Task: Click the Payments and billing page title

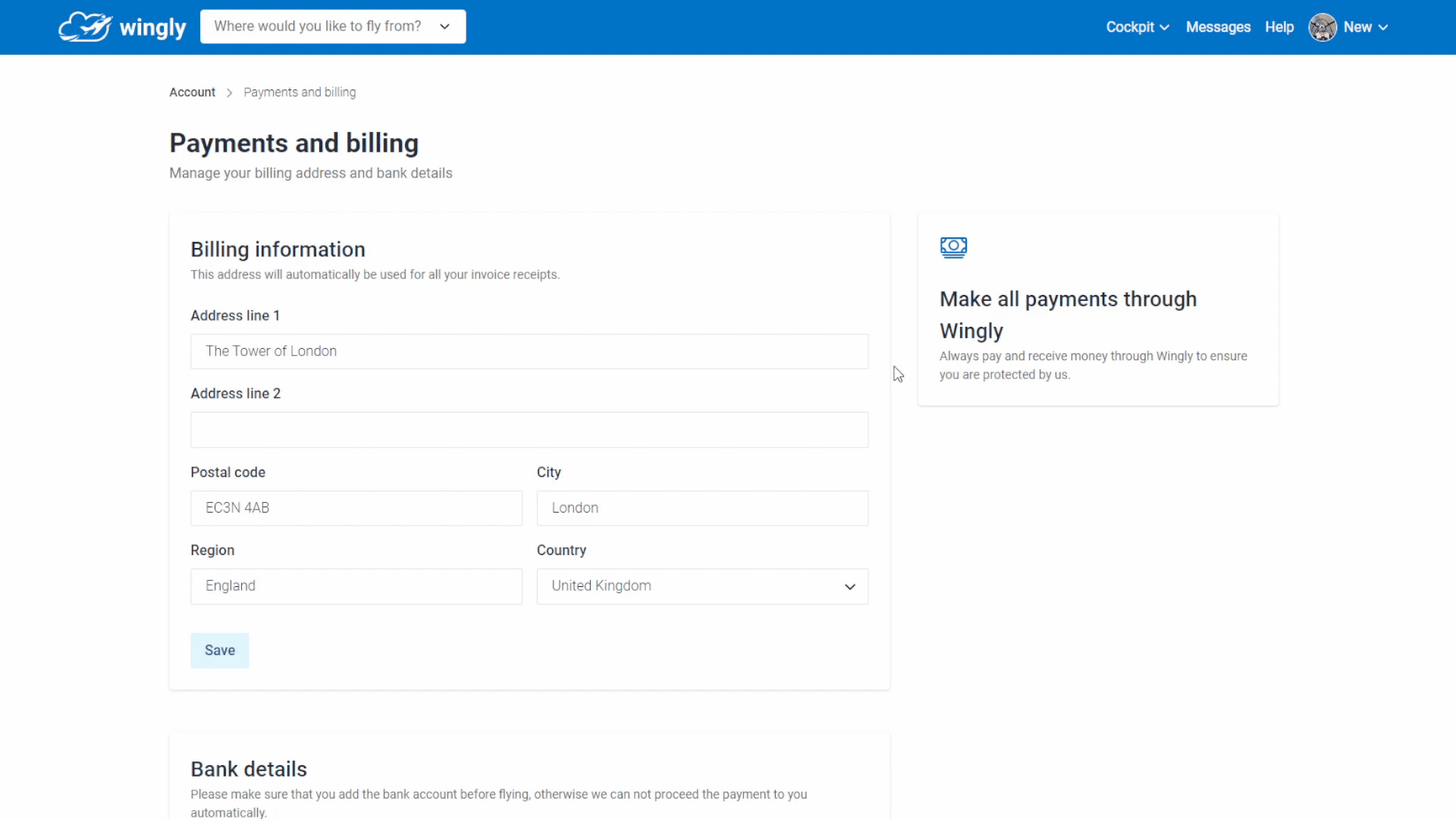Action: click(x=294, y=143)
